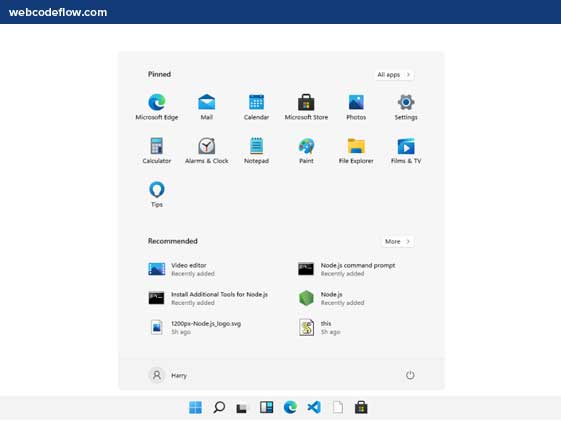Open Alarms & Clock app
Viewport: 561px width, 431px height.
click(206, 150)
